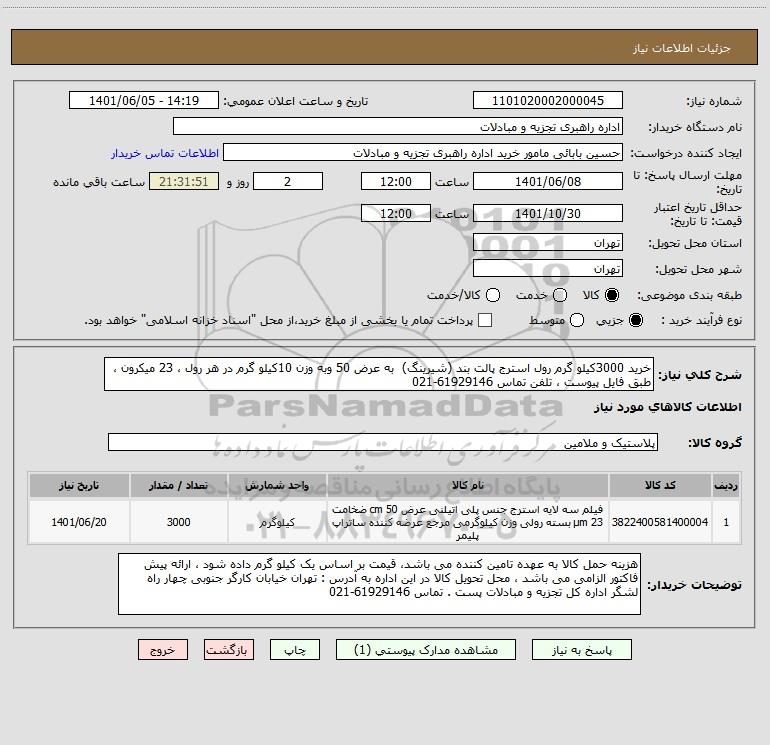Click the چاپ print button

(x=295, y=650)
